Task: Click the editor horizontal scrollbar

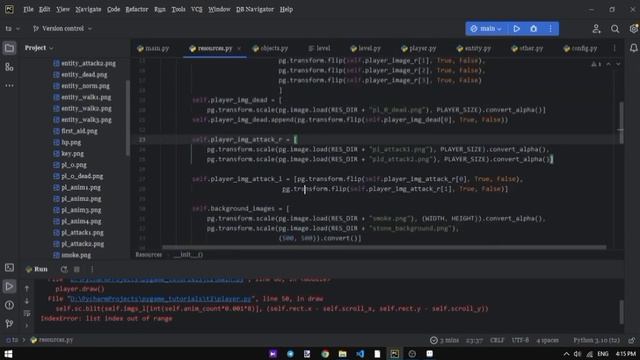Action: pyautogui.click(x=384, y=247)
